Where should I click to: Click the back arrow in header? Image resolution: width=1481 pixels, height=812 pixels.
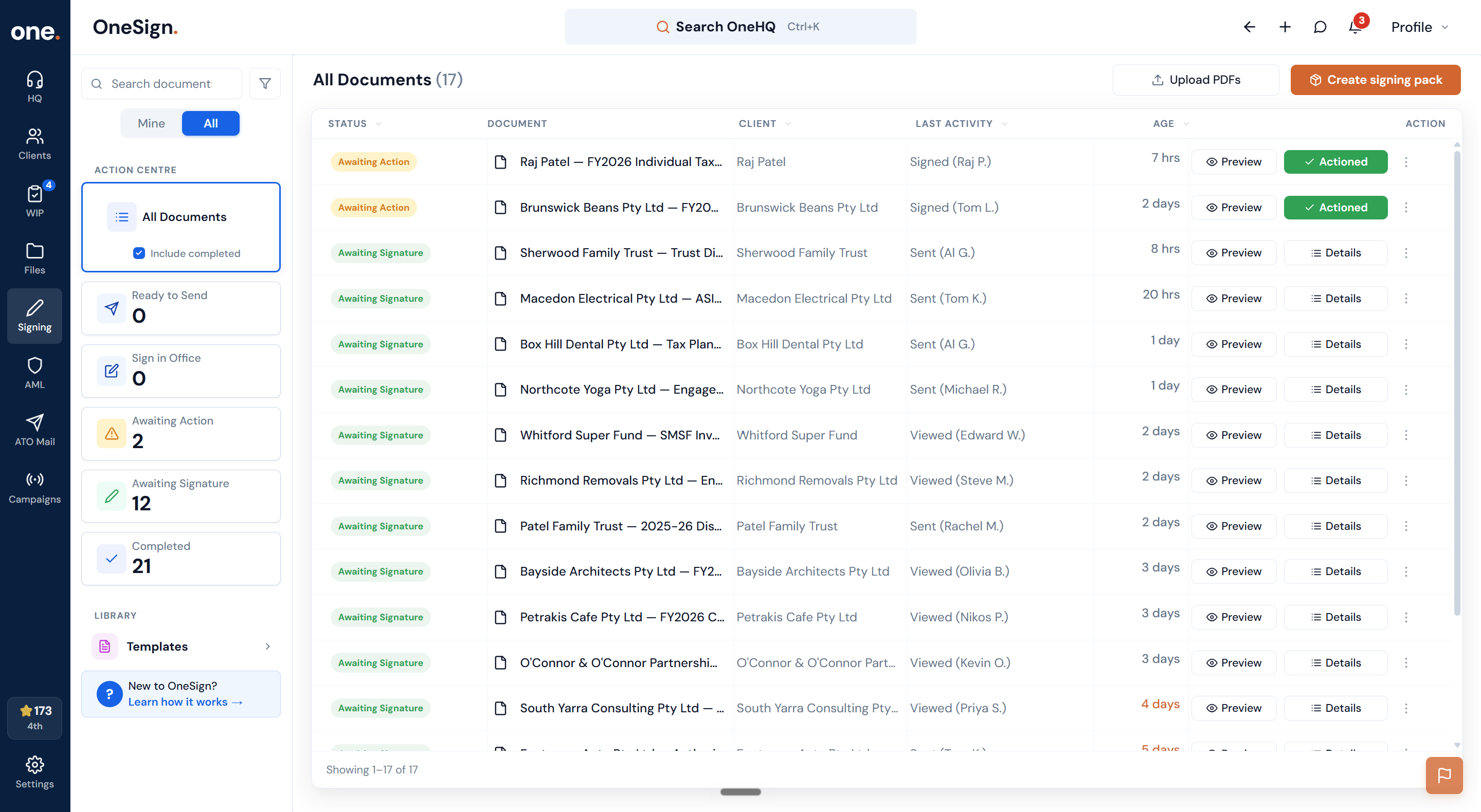1249,27
